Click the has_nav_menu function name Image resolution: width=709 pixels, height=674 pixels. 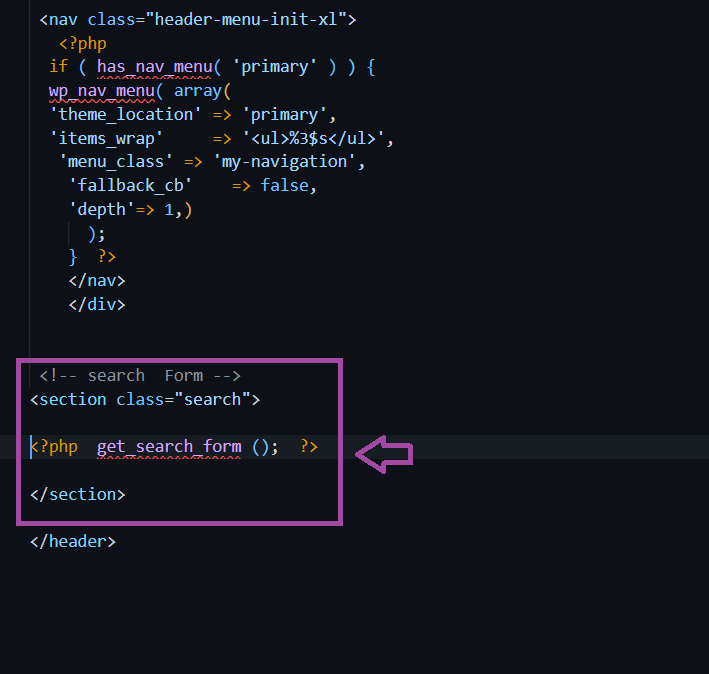click(154, 67)
